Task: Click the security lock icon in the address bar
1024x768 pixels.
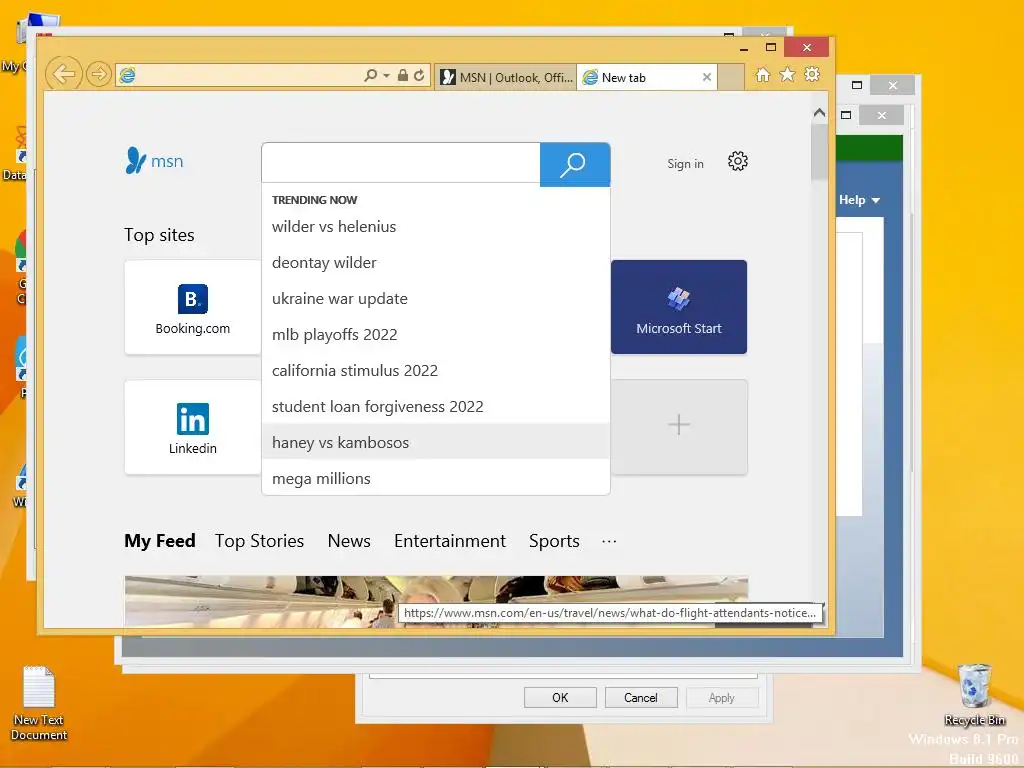Action: tap(403, 75)
